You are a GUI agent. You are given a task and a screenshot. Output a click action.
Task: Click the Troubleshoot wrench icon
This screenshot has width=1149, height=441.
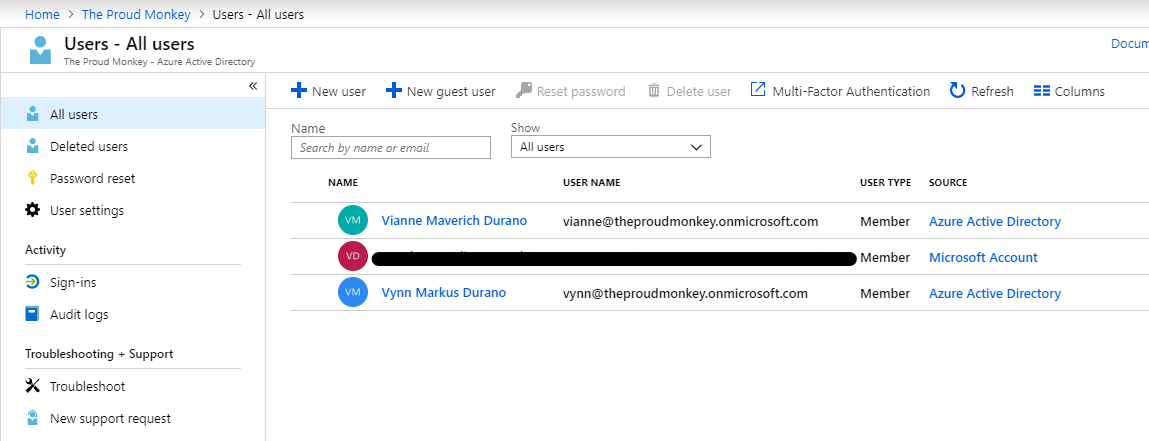pos(32,386)
